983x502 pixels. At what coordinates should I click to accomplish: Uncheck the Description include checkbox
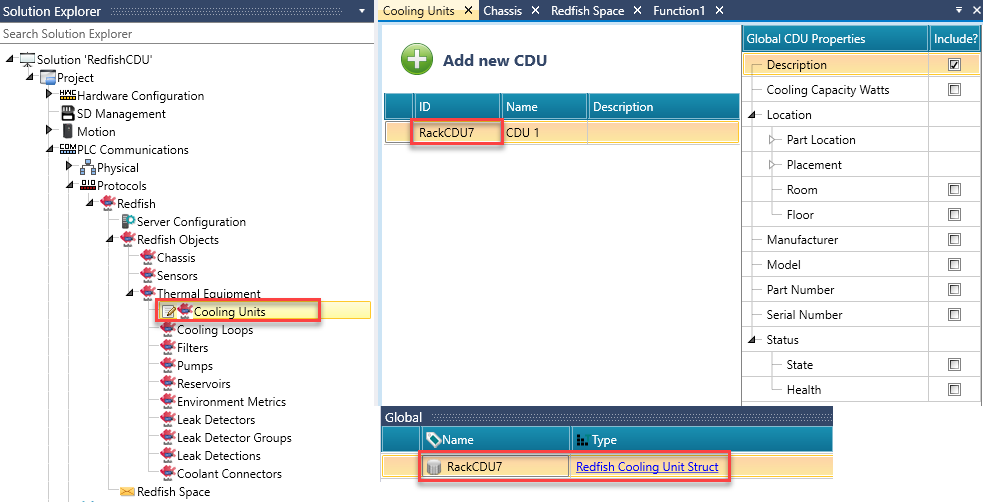[954, 65]
